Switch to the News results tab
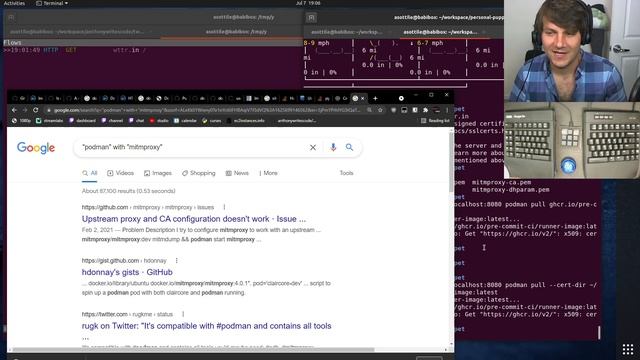 237,173
